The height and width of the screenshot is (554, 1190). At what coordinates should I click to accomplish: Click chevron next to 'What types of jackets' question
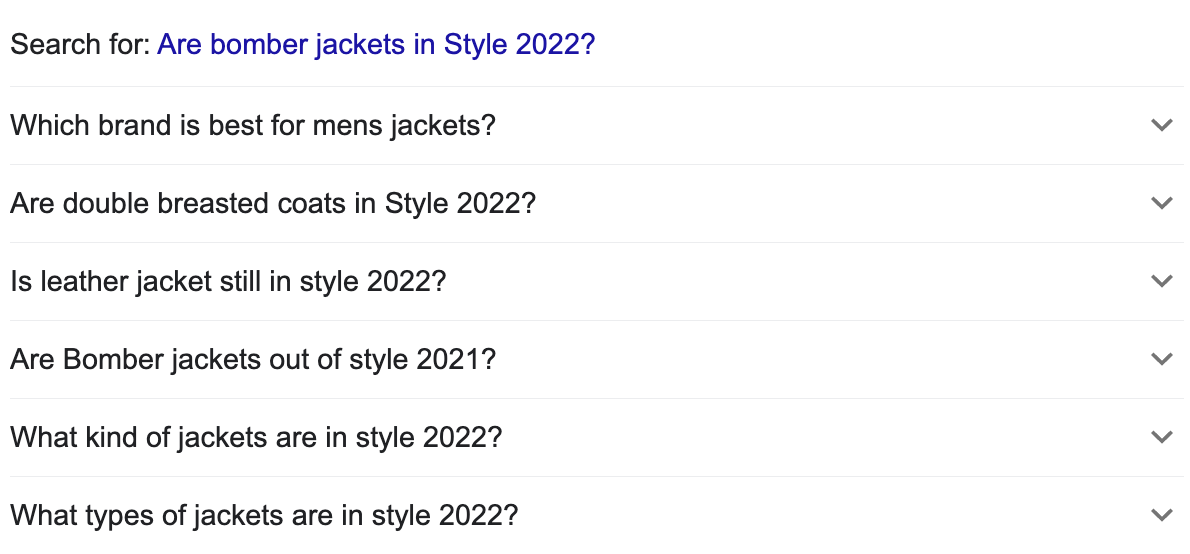click(1161, 515)
